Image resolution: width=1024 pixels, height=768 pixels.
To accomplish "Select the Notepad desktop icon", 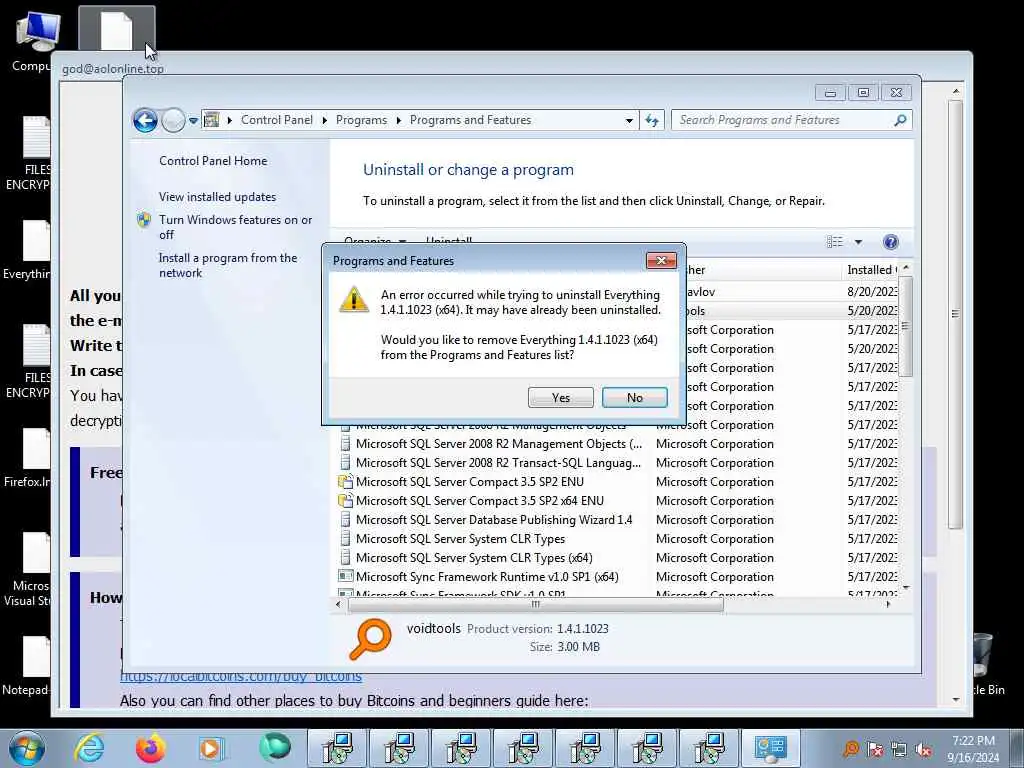I will click(x=26, y=666).
